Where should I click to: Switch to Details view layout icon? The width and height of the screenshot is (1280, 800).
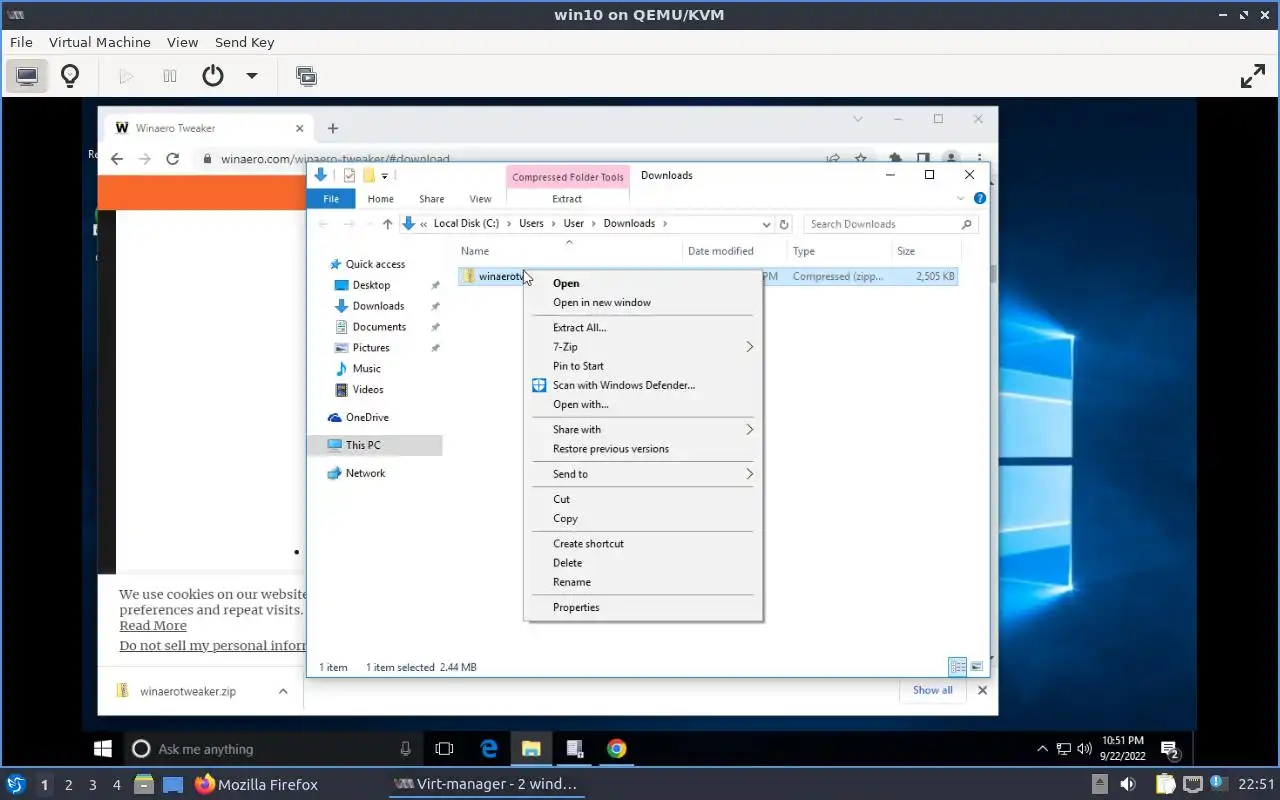coord(957,667)
